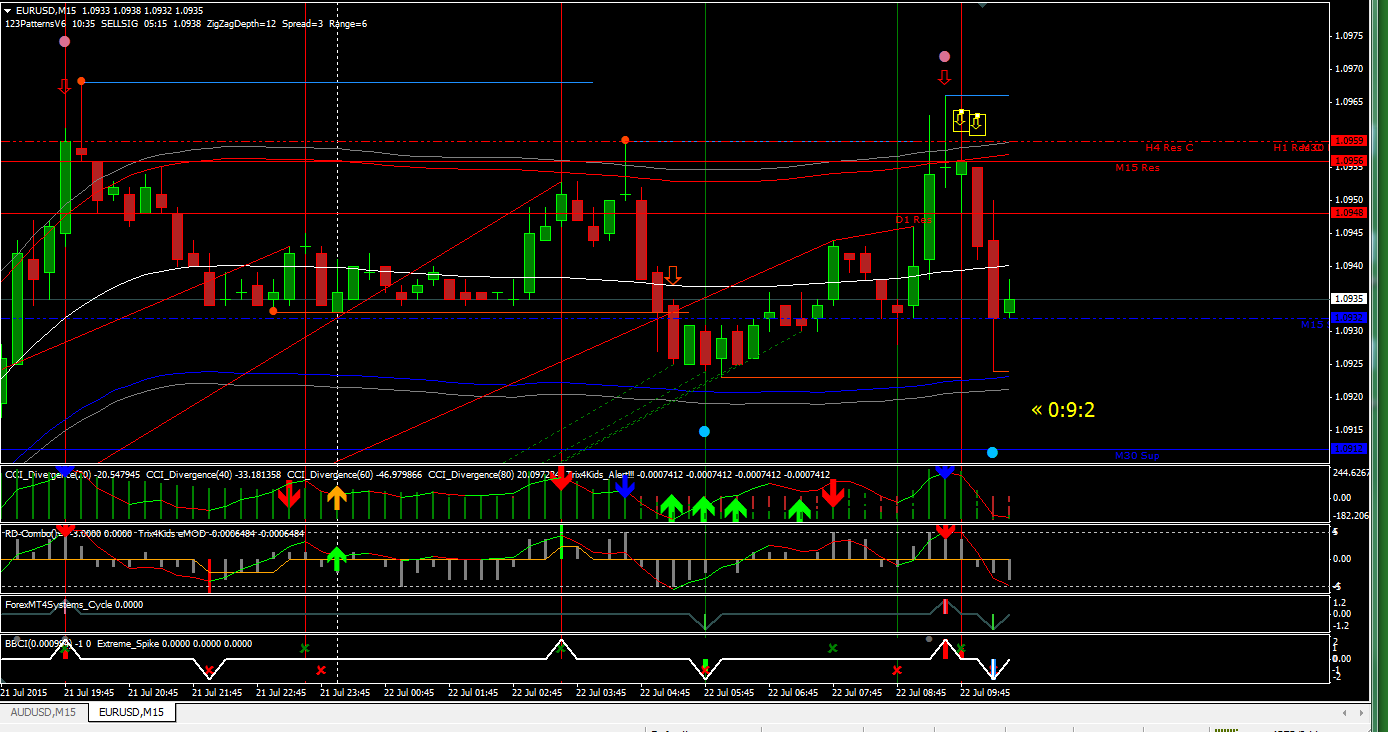The height and width of the screenshot is (732, 1388).
Task: Select the orange dot starting the blue line
Action: (81, 81)
